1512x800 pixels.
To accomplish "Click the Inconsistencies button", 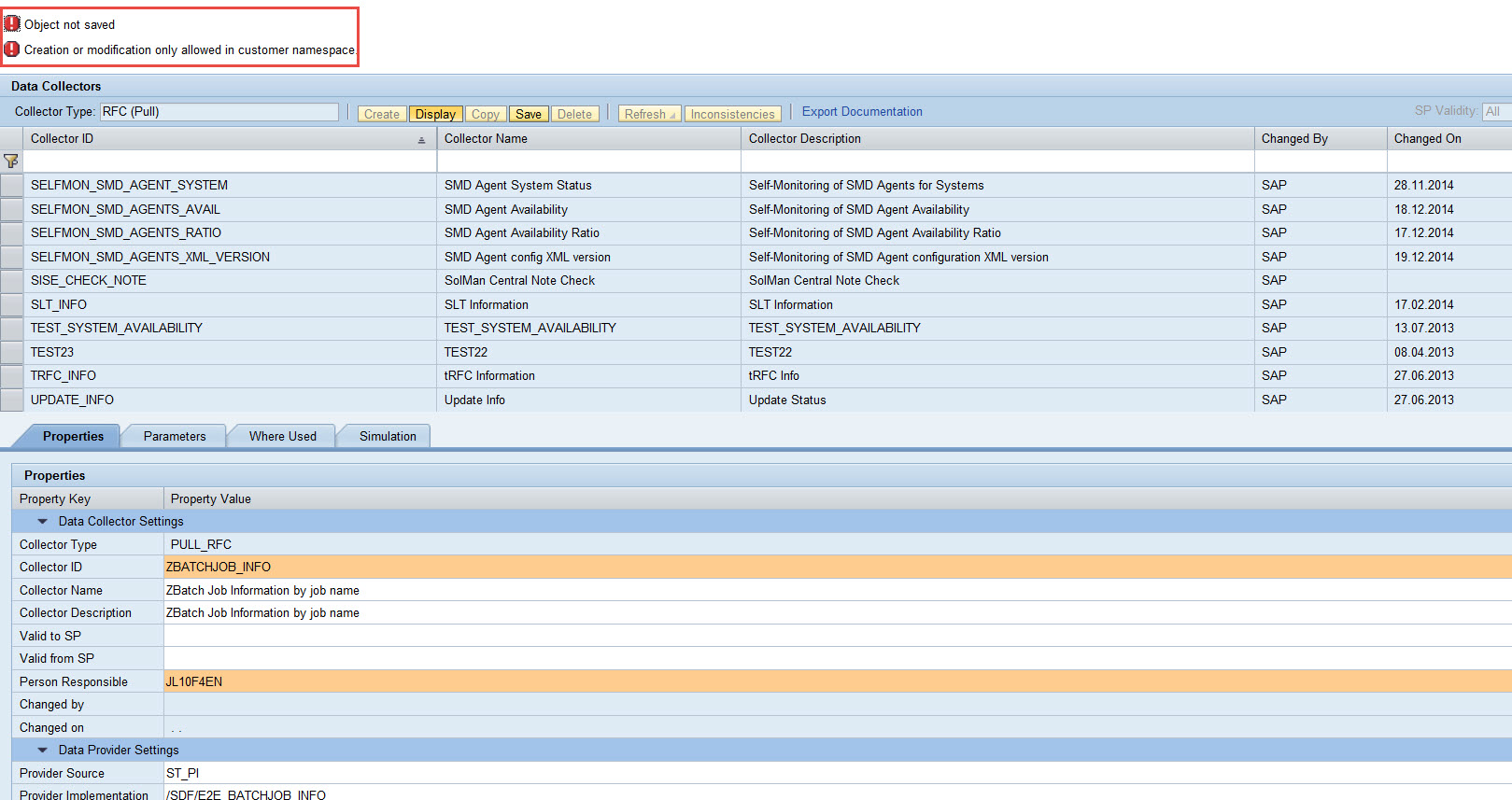I will [x=733, y=114].
